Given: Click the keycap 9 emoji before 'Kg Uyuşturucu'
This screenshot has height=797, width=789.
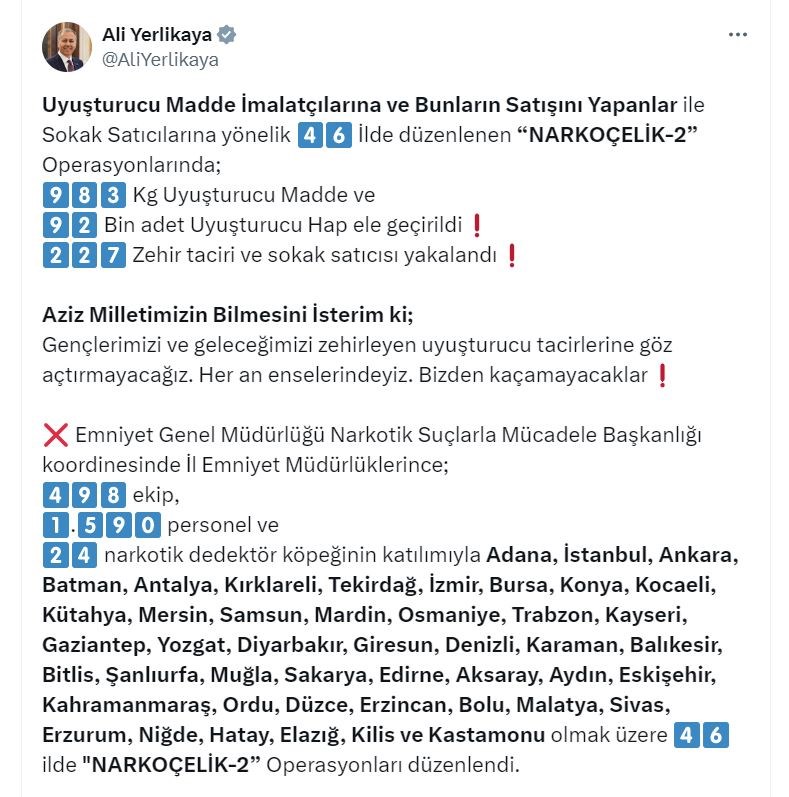Looking at the screenshot, I should pos(55,195).
